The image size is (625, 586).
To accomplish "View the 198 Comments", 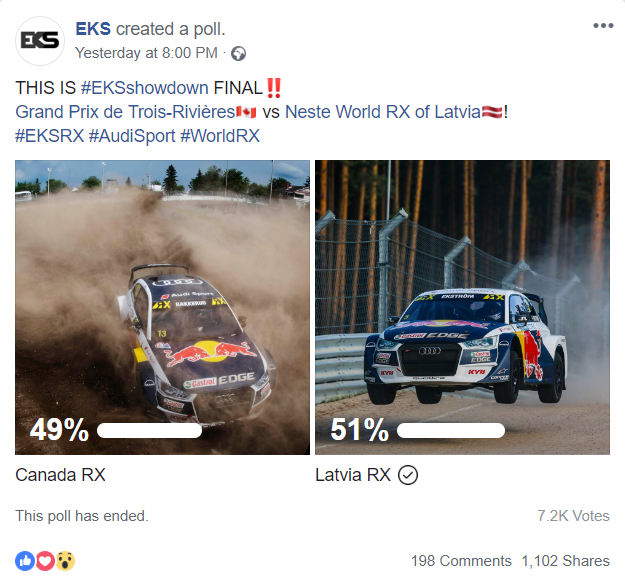I will point(461,561).
